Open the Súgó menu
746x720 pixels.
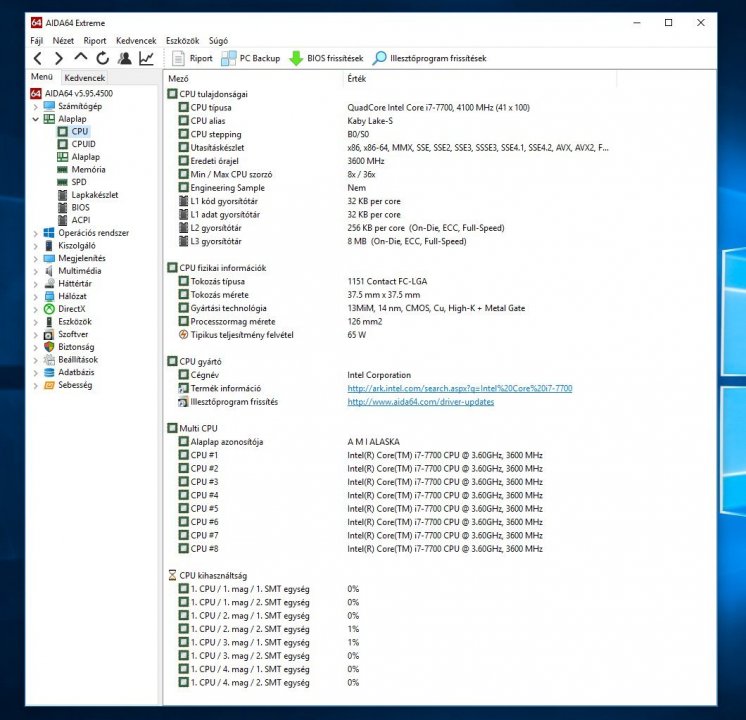coord(218,41)
